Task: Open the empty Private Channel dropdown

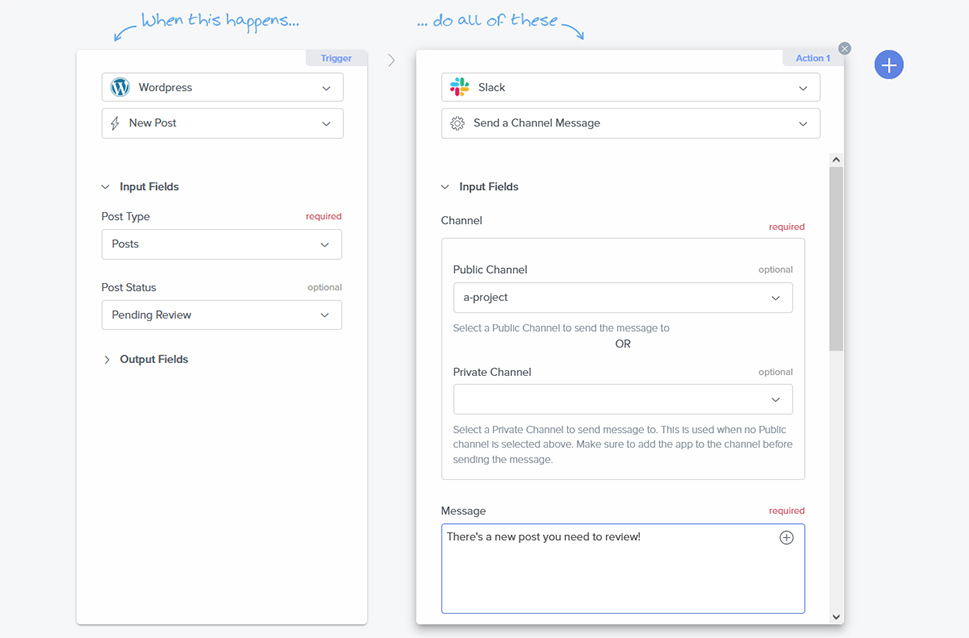Action: [x=623, y=399]
